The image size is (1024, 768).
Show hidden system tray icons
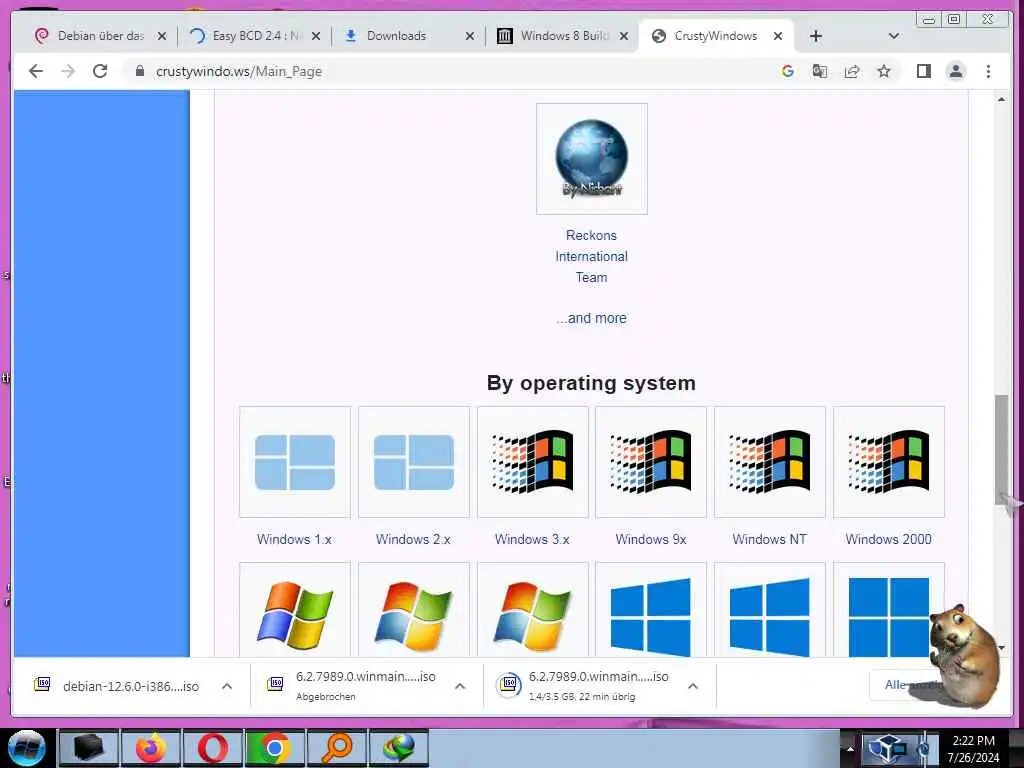tap(850, 748)
